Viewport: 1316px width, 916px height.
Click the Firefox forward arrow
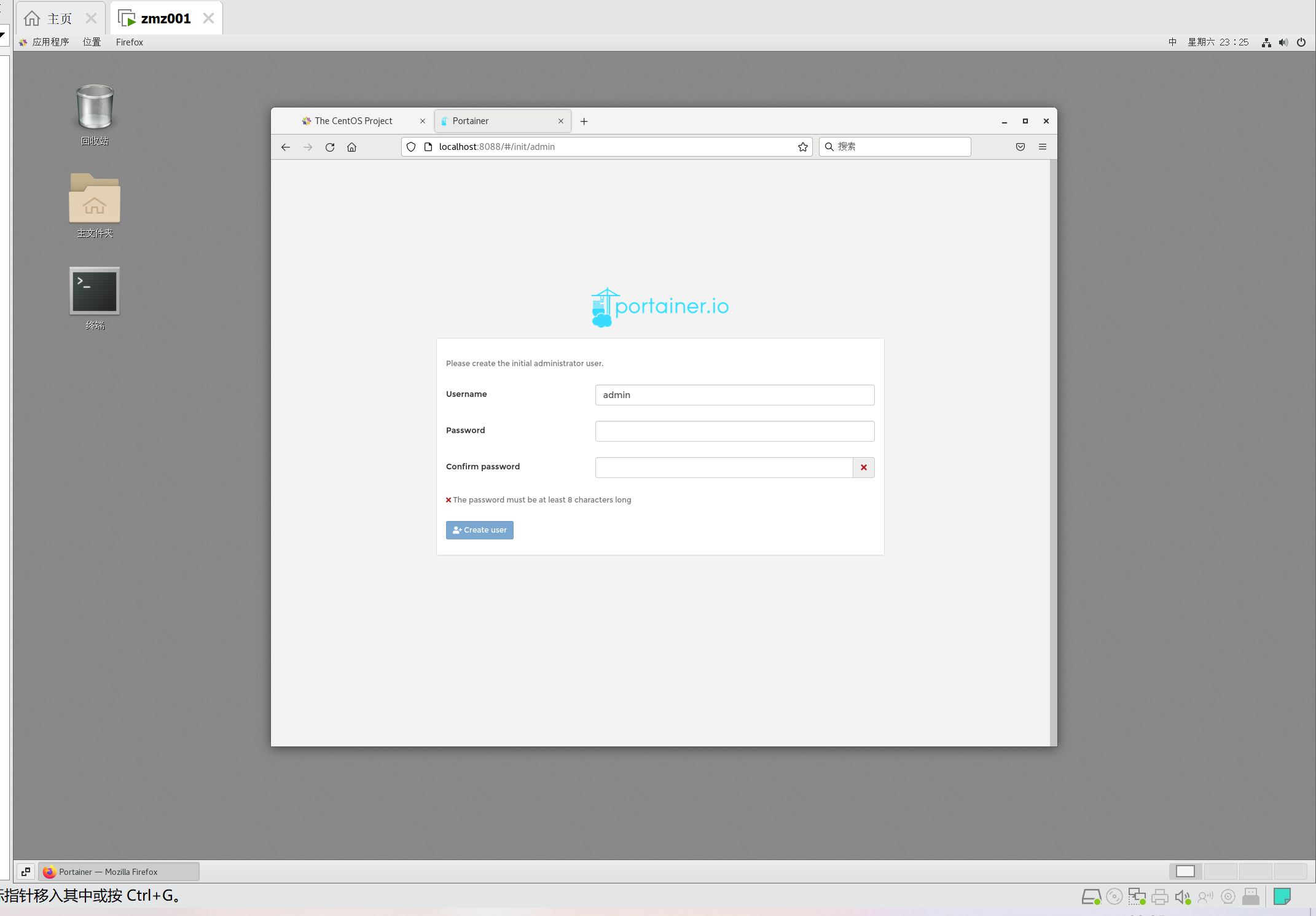308,147
